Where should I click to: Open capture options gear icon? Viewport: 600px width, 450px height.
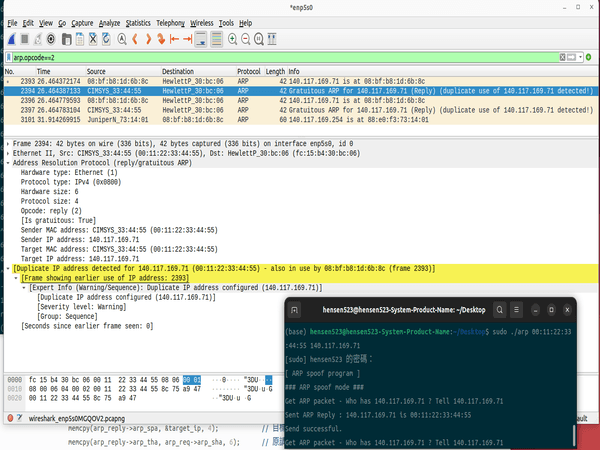tap(51, 39)
